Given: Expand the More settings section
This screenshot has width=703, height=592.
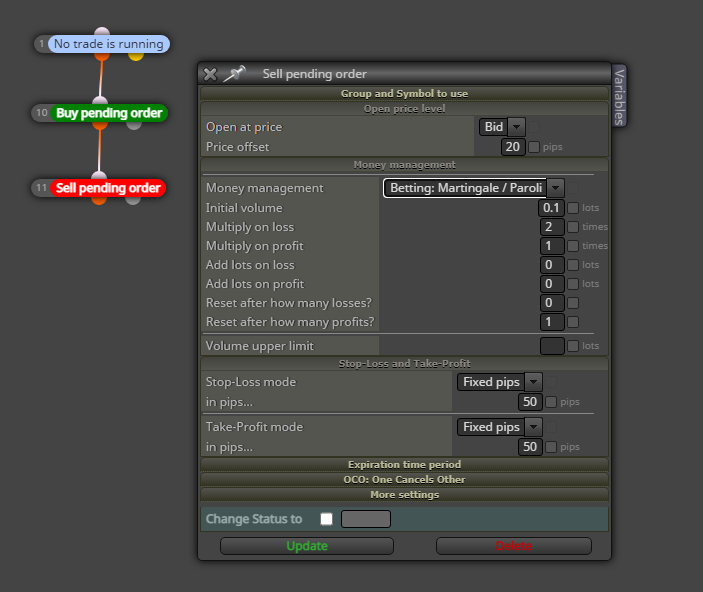Looking at the screenshot, I should [x=404, y=495].
